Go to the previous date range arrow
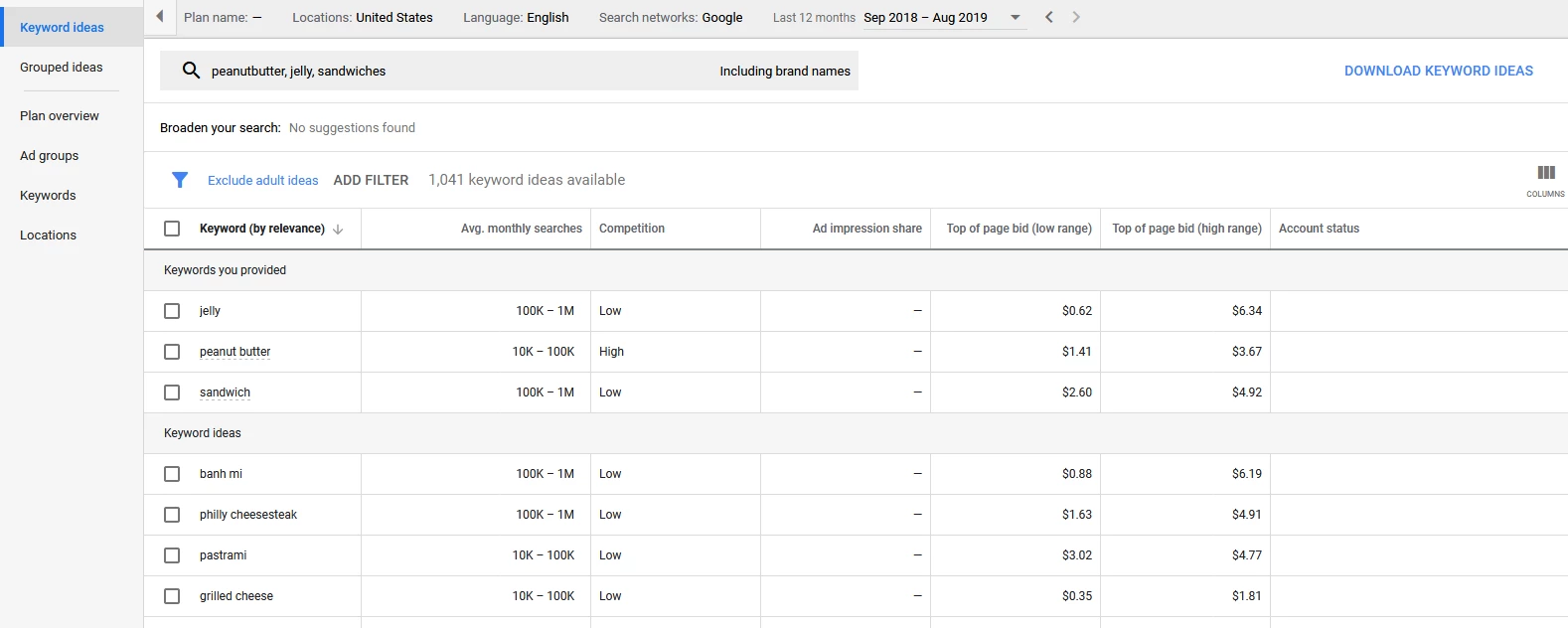This screenshot has width=1568, height=628. tap(1049, 17)
